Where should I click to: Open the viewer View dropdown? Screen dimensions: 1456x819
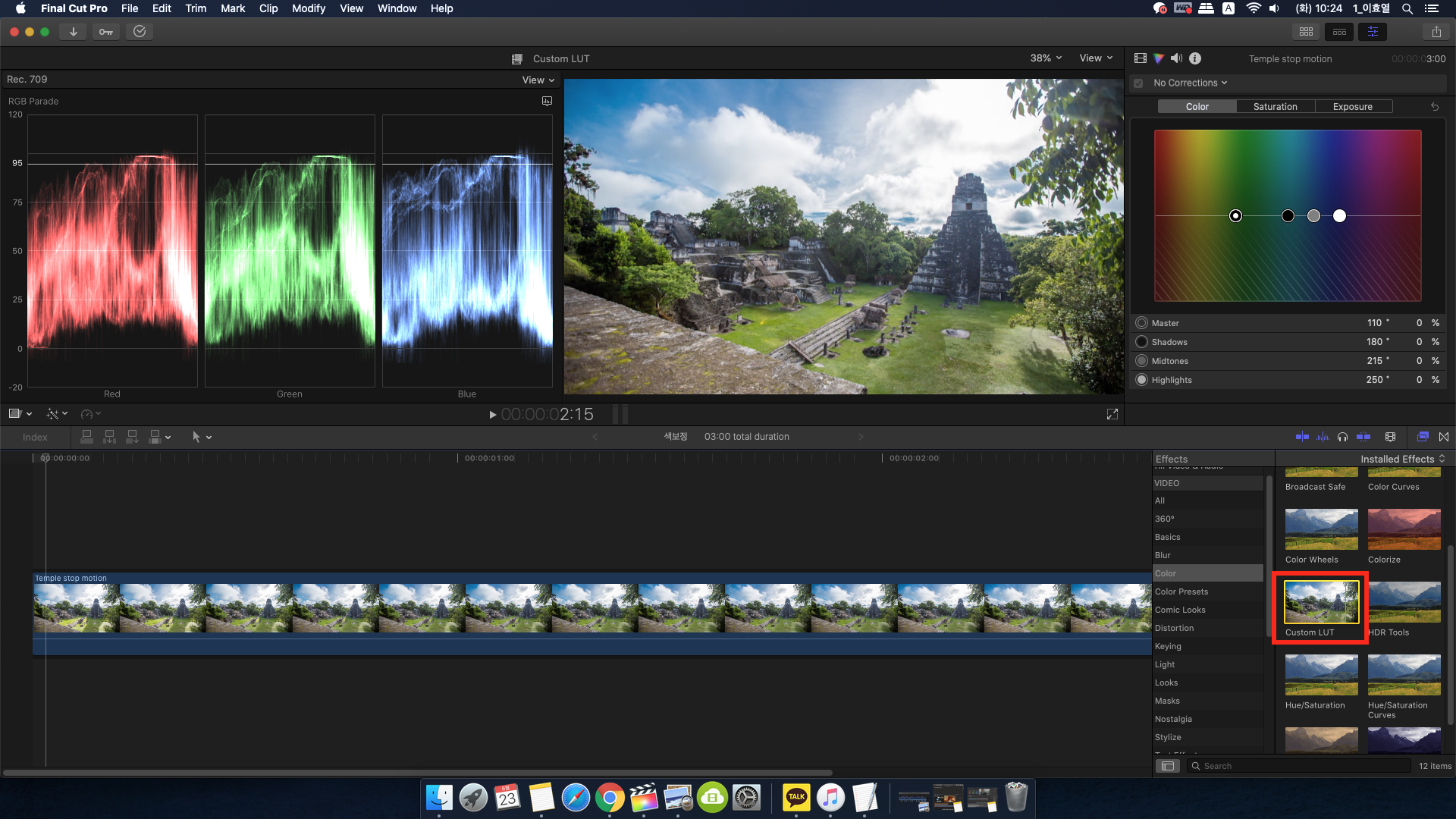(x=1096, y=58)
